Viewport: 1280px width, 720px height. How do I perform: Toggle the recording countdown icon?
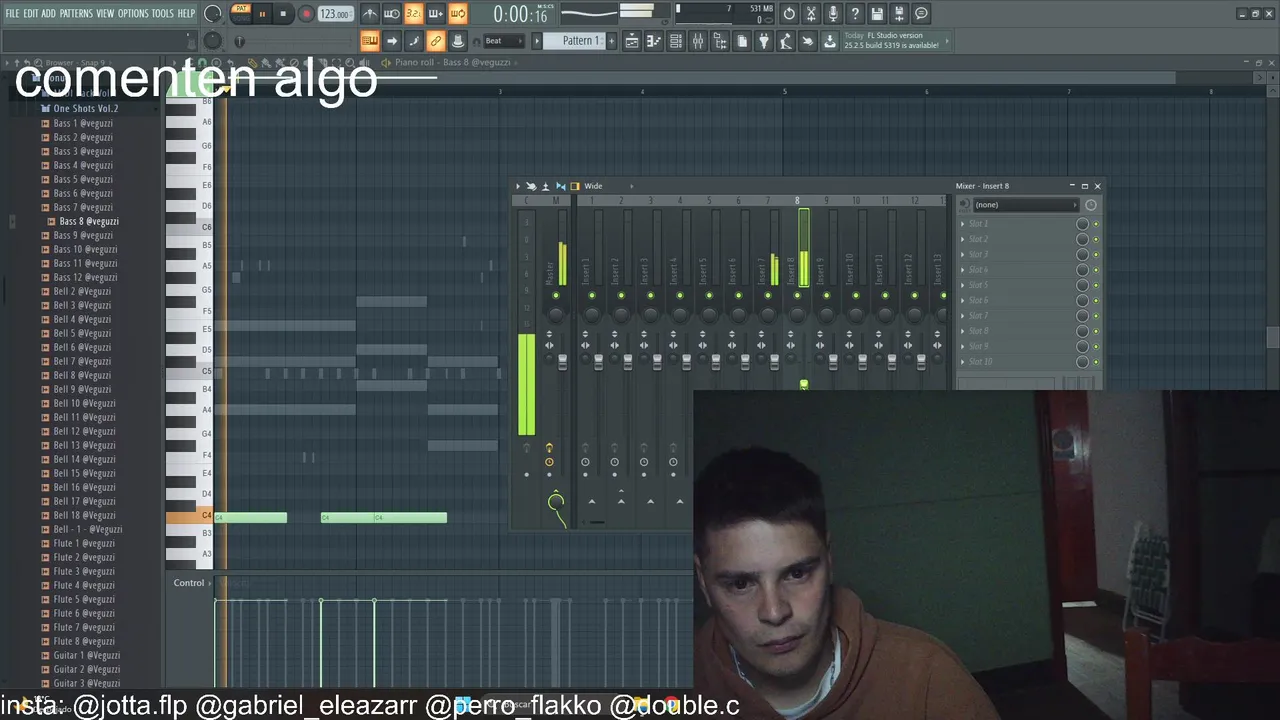coord(414,14)
